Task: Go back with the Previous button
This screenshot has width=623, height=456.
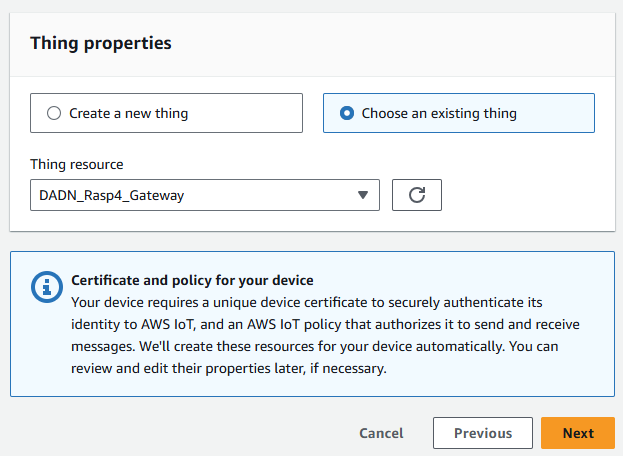Action: click(x=483, y=433)
